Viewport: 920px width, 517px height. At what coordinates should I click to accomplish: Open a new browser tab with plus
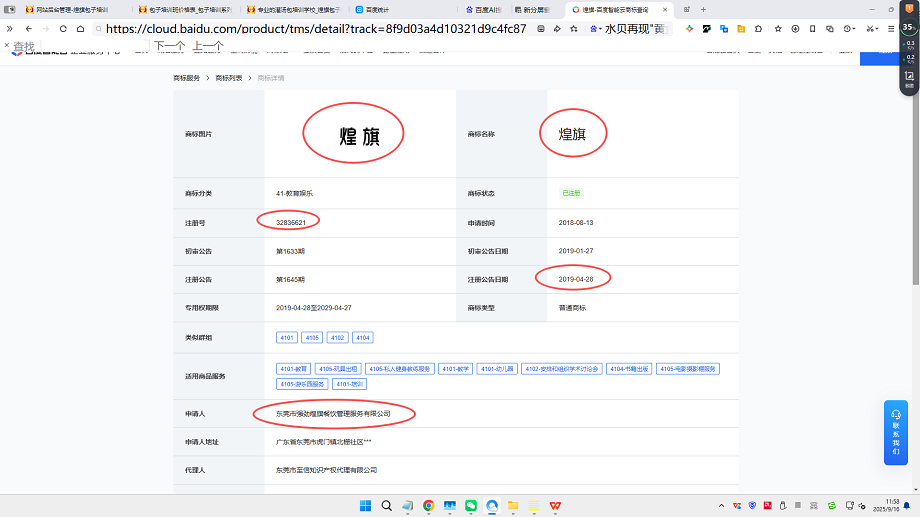[703, 9]
